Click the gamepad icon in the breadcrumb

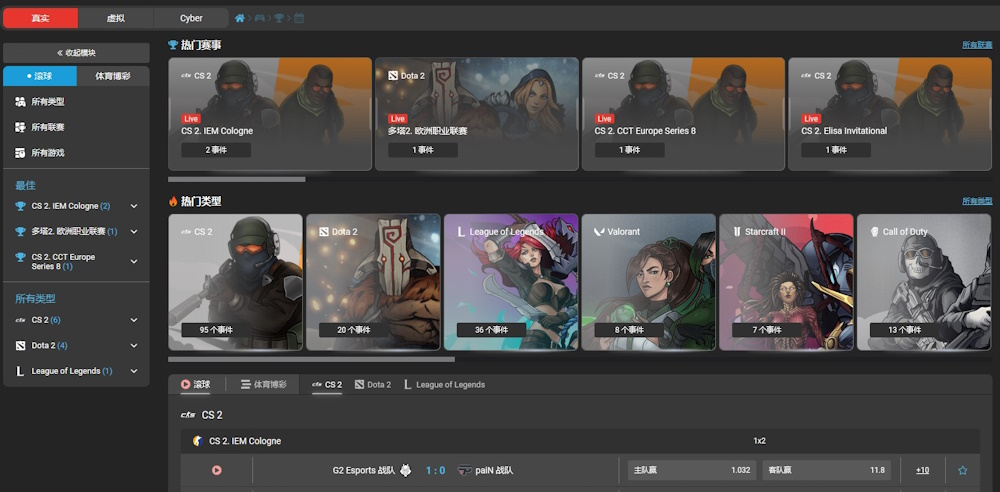tap(260, 18)
